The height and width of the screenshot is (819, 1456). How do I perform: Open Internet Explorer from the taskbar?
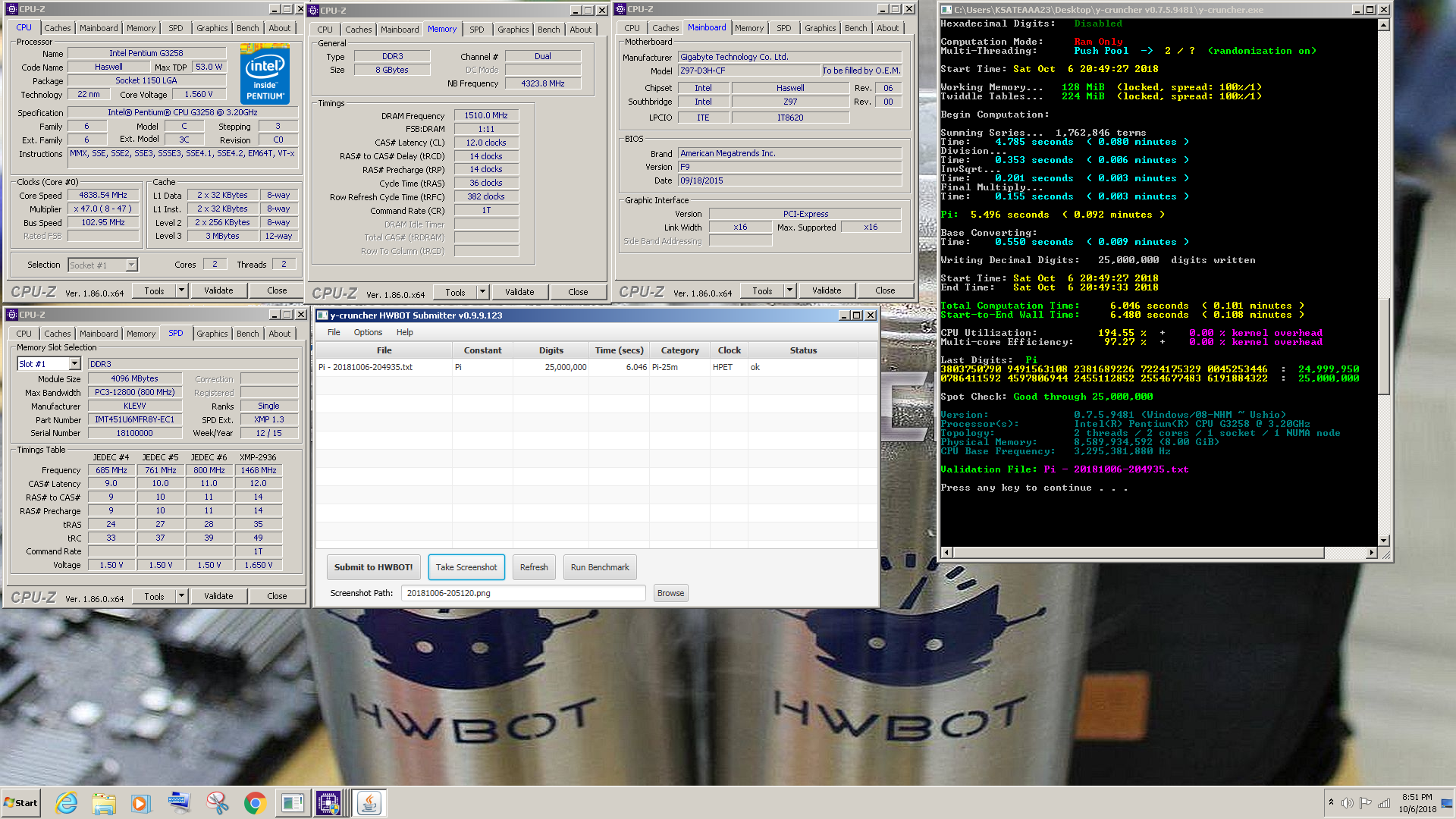pyautogui.click(x=66, y=803)
